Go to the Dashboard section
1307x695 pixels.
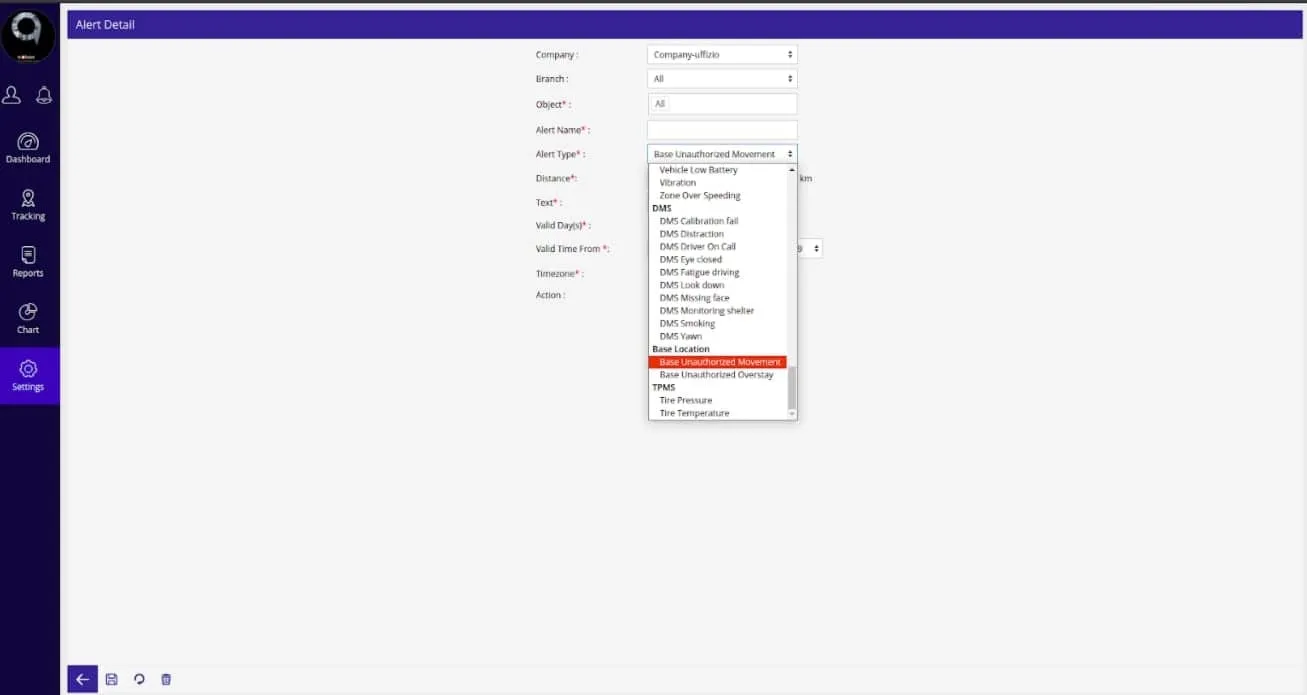(28, 148)
